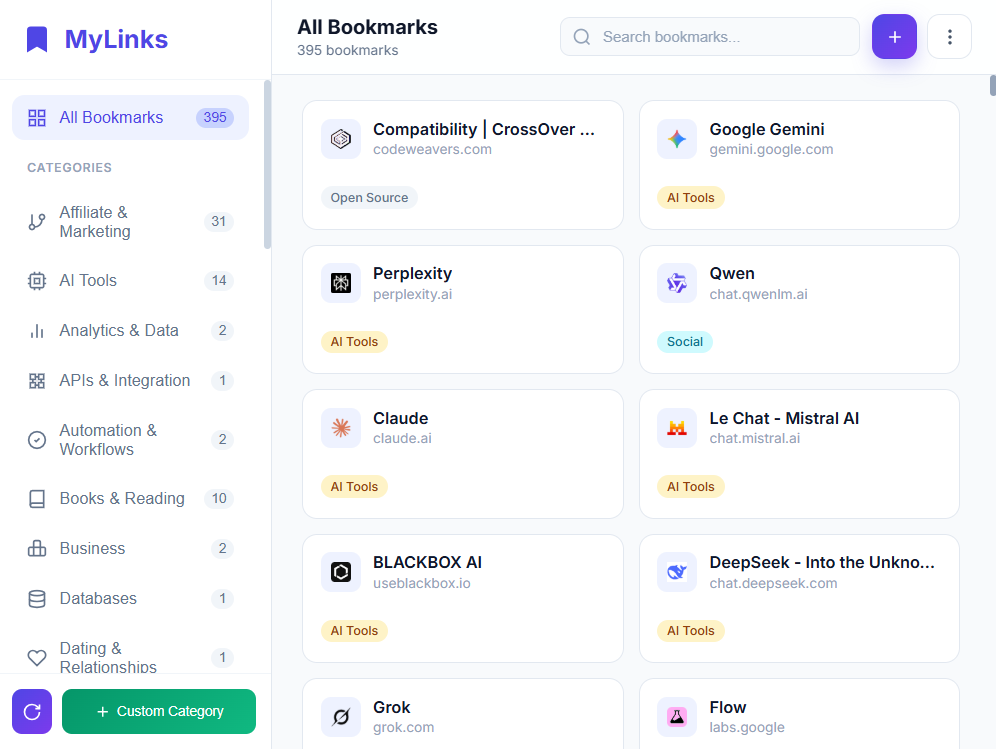
Task: Click the Databases stacked-disk icon
Action: click(x=37, y=598)
